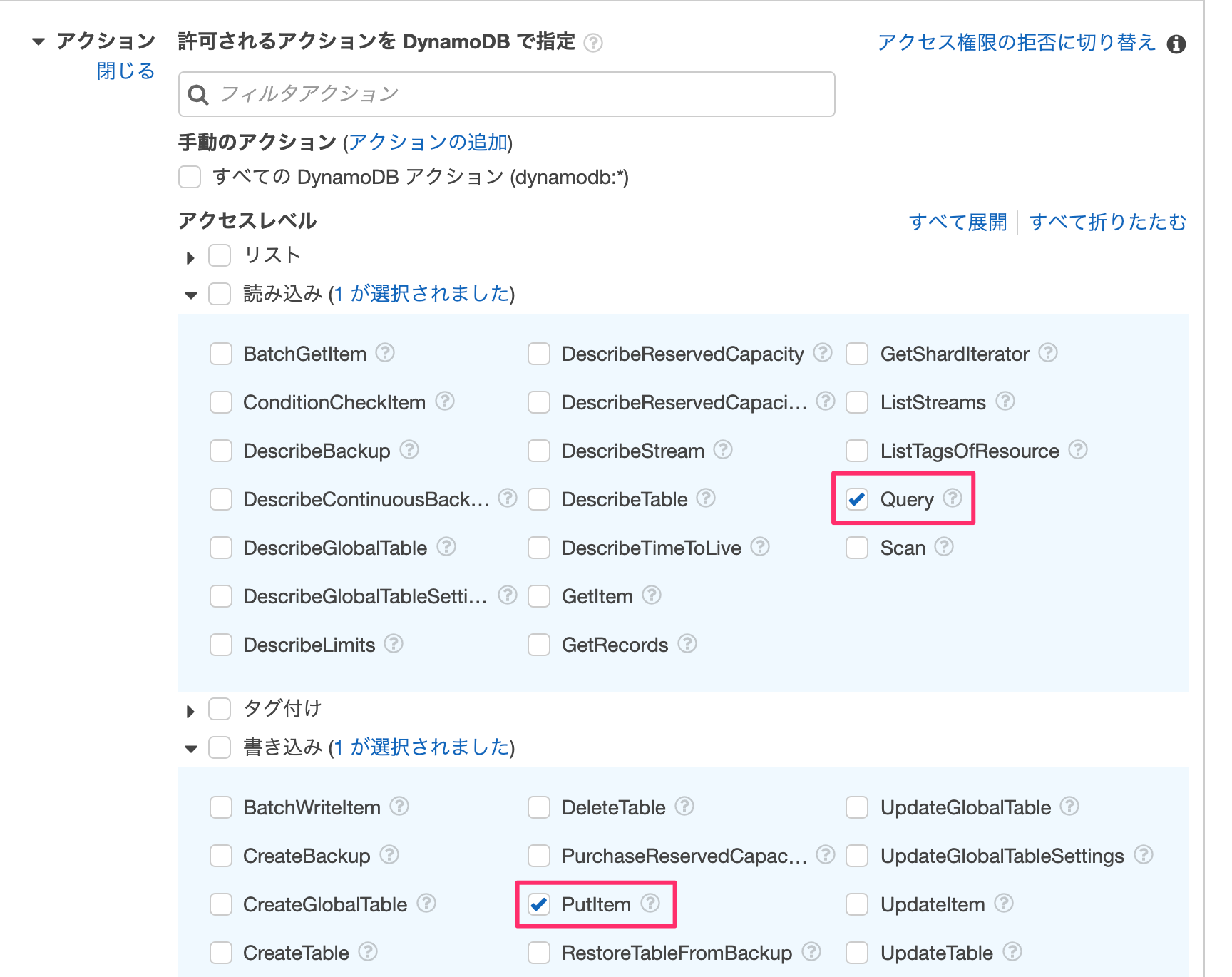Check the UpdateTable checkbox
The width and height of the screenshot is (1232, 977).
(x=857, y=953)
